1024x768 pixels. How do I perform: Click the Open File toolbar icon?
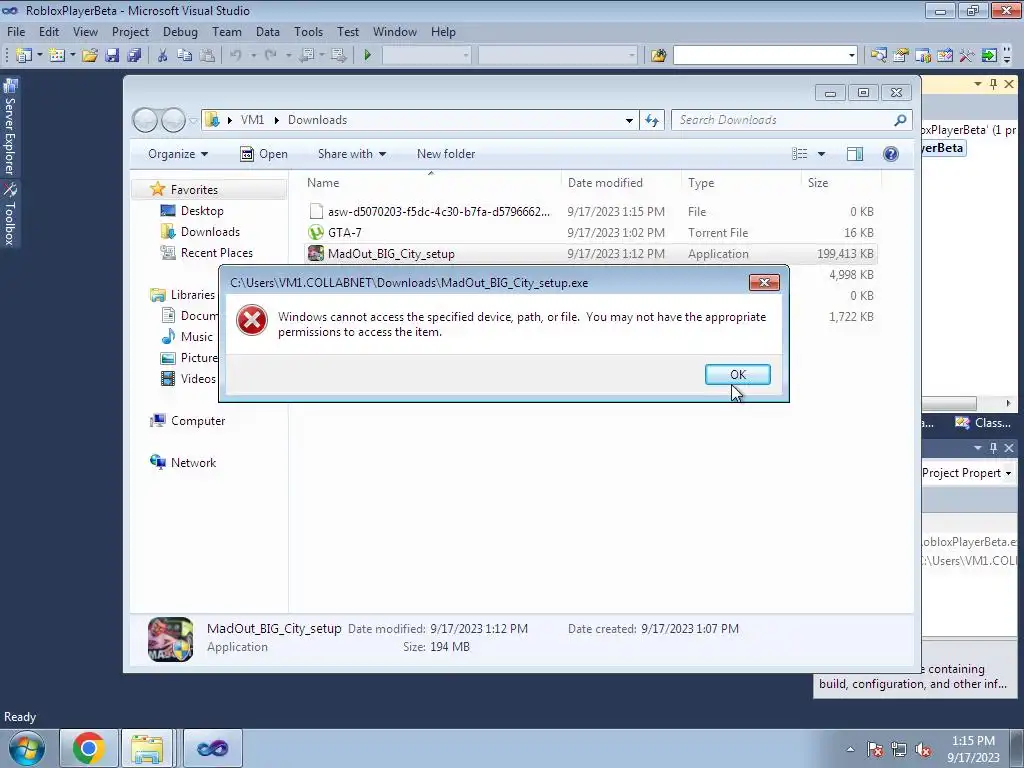tap(89, 56)
